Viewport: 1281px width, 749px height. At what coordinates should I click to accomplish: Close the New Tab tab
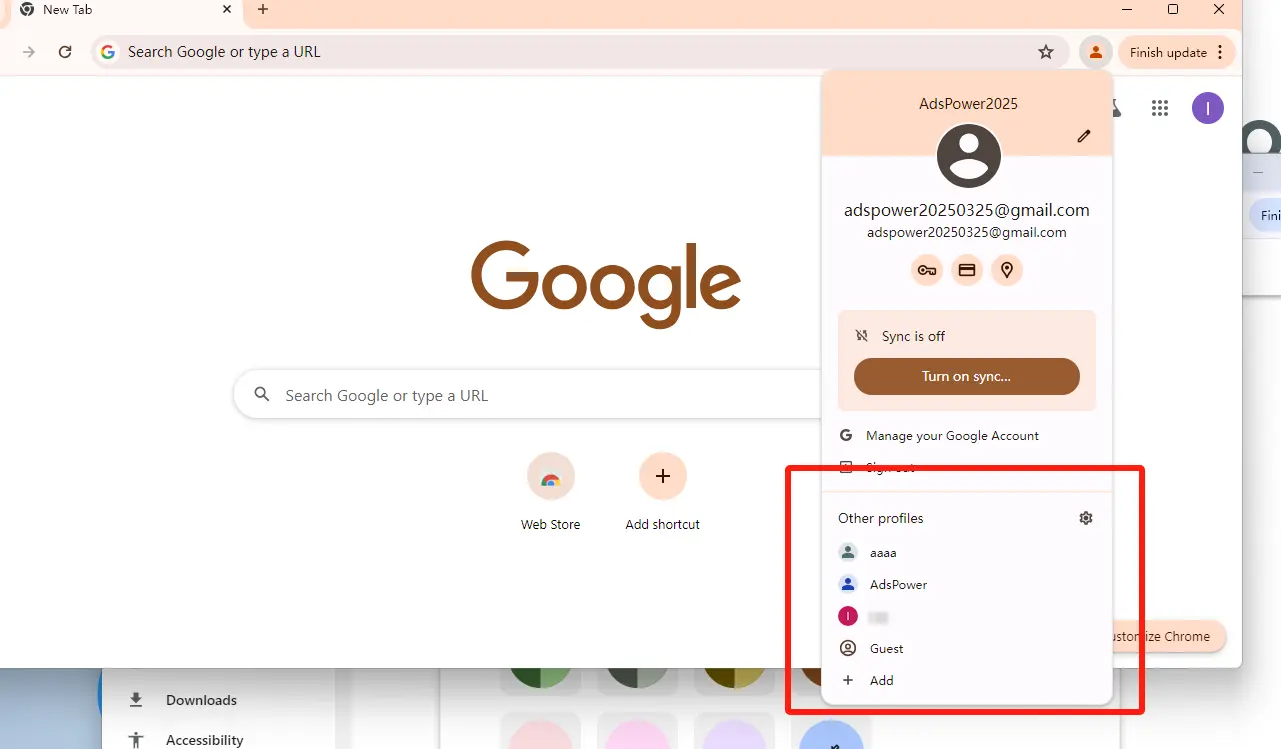tap(227, 9)
